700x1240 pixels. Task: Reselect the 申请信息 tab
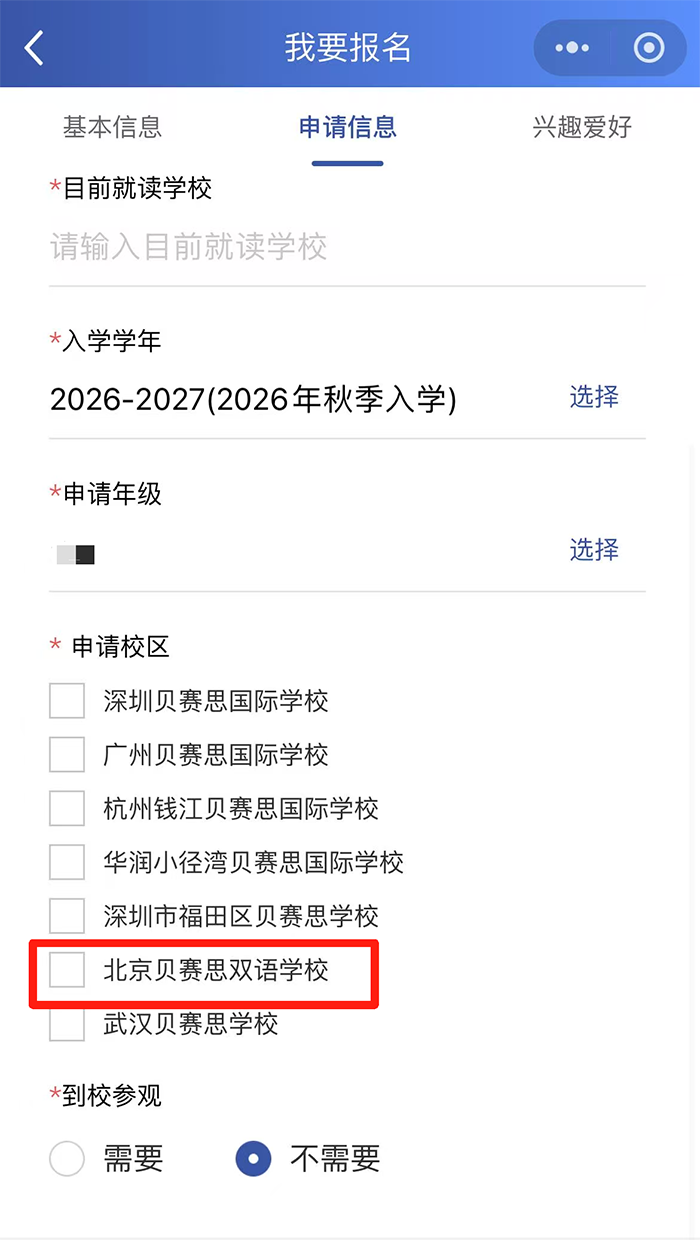coord(347,127)
